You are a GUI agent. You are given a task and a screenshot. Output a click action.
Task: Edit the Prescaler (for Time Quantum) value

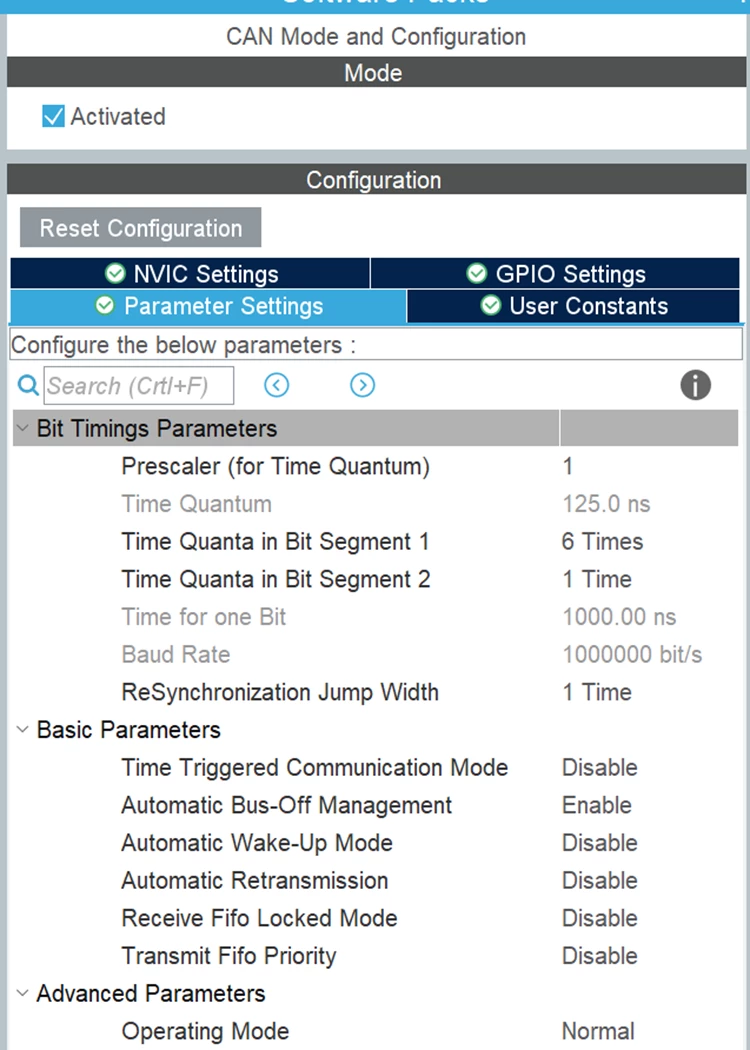point(567,466)
